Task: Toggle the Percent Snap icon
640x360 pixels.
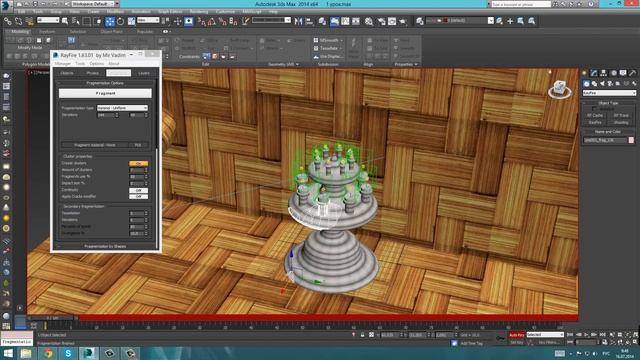Action: 223,21
